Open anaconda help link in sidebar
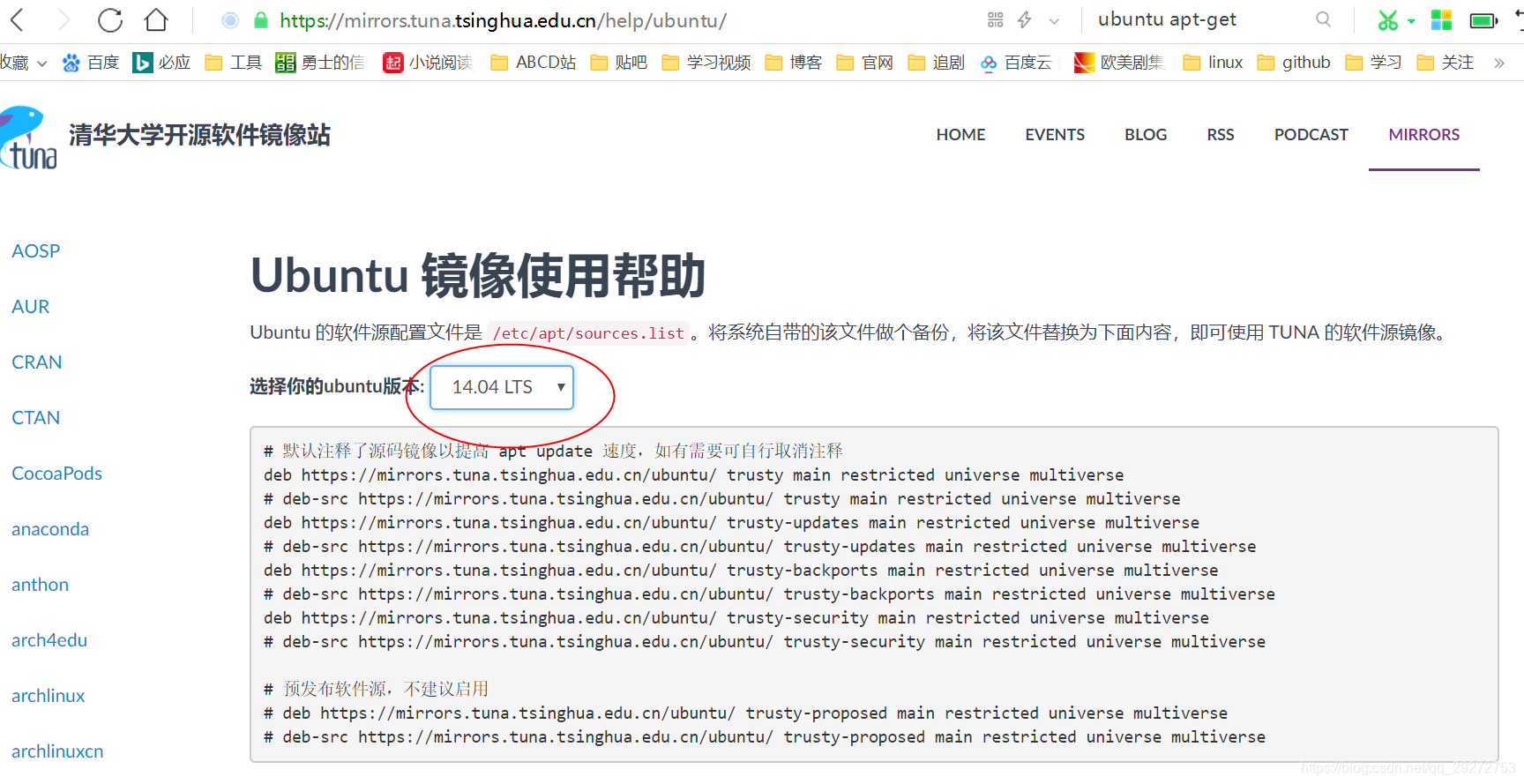The width and height of the screenshot is (1524, 784). [50, 529]
